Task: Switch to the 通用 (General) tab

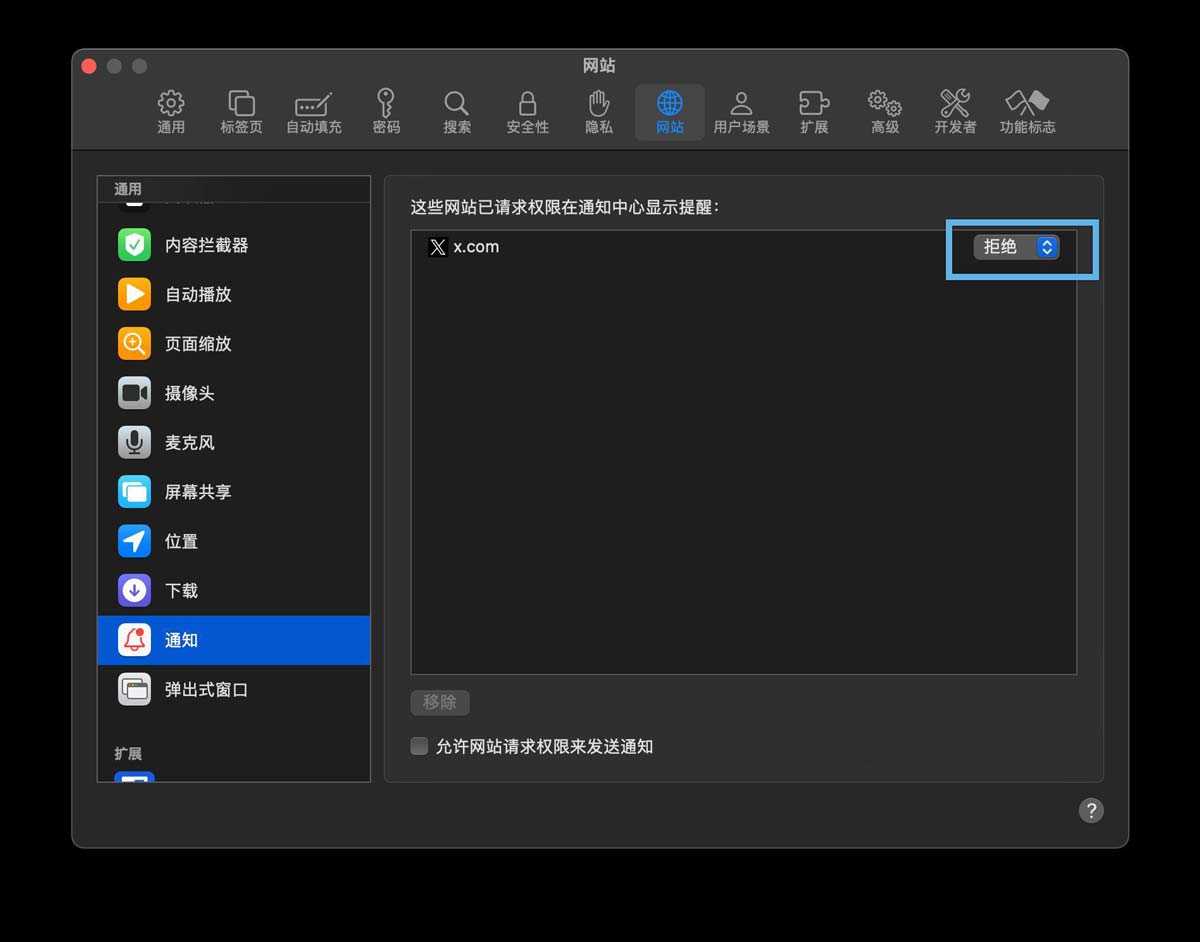Action: [x=171, y=110]
